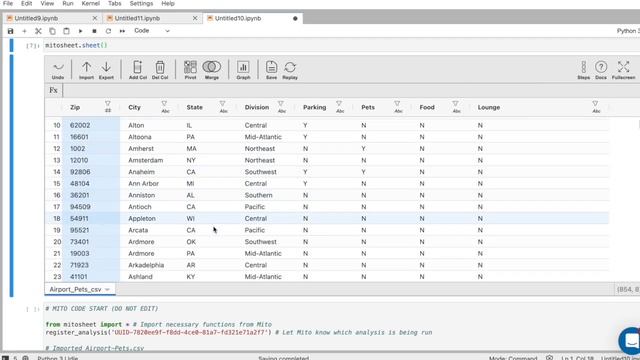This screenshot has height=360, width=640.
Task: Save the notebook with the disk icon
Action: 11,31
